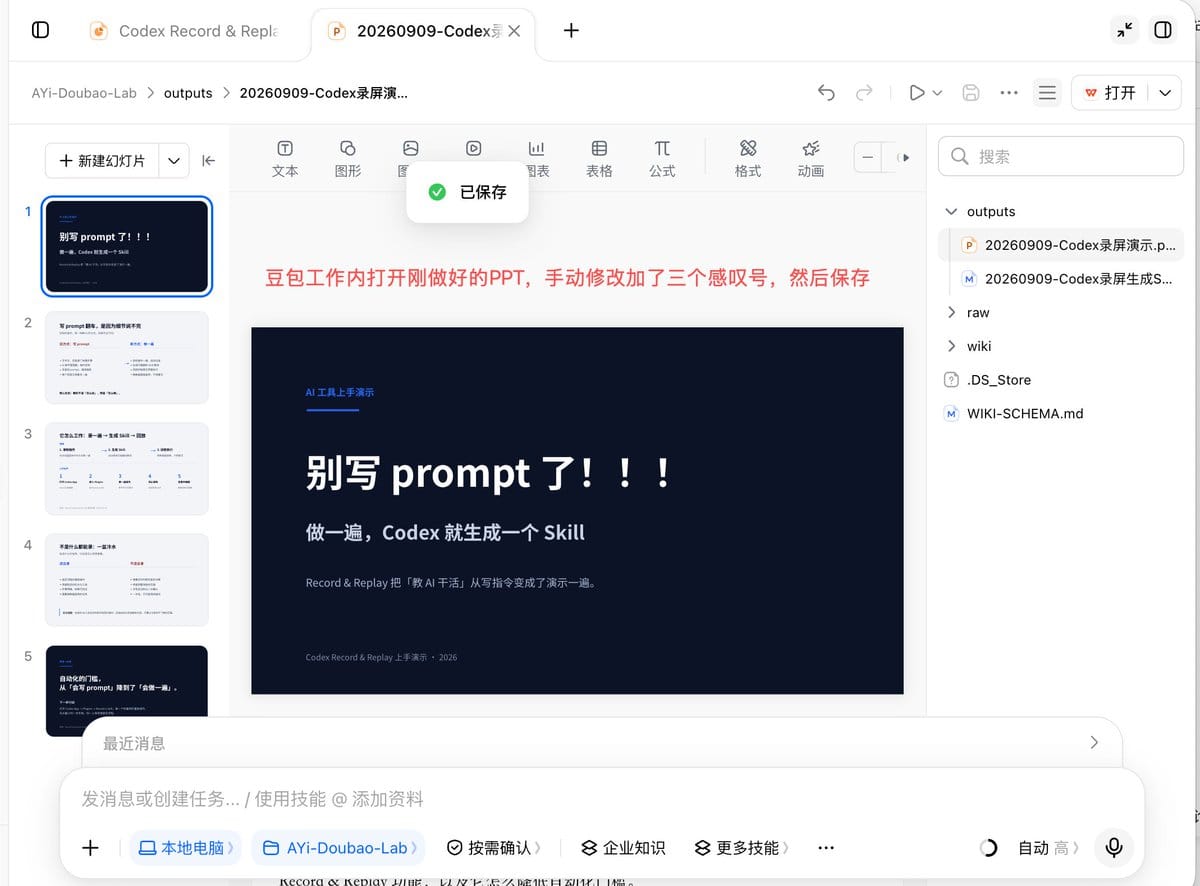Select slide 3 thumbnail
Screen dimensions: 1200x886
[x=127, y=469]
